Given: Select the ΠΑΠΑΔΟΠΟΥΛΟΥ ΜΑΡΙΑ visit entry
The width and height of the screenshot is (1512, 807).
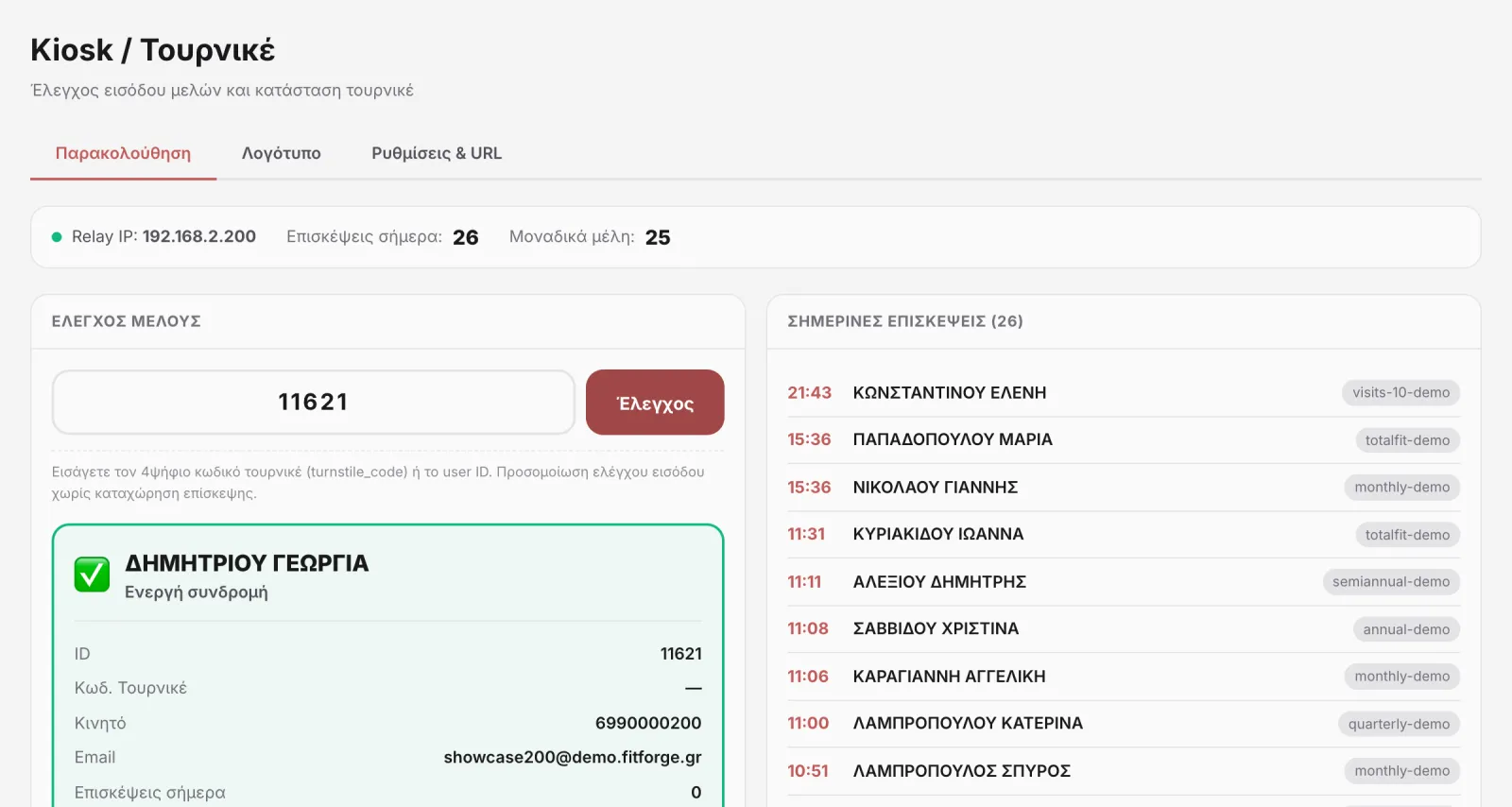Looking at the screenshot, I should point(1124,440).
